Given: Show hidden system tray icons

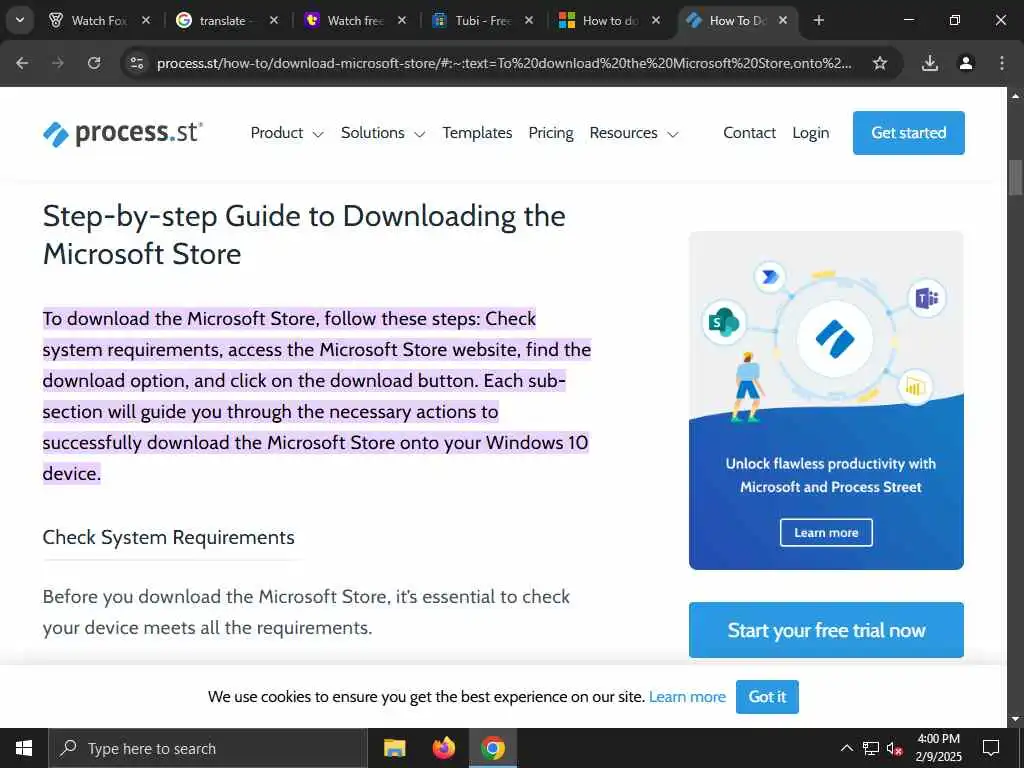Looking at the screenshot, I should 846,748.
